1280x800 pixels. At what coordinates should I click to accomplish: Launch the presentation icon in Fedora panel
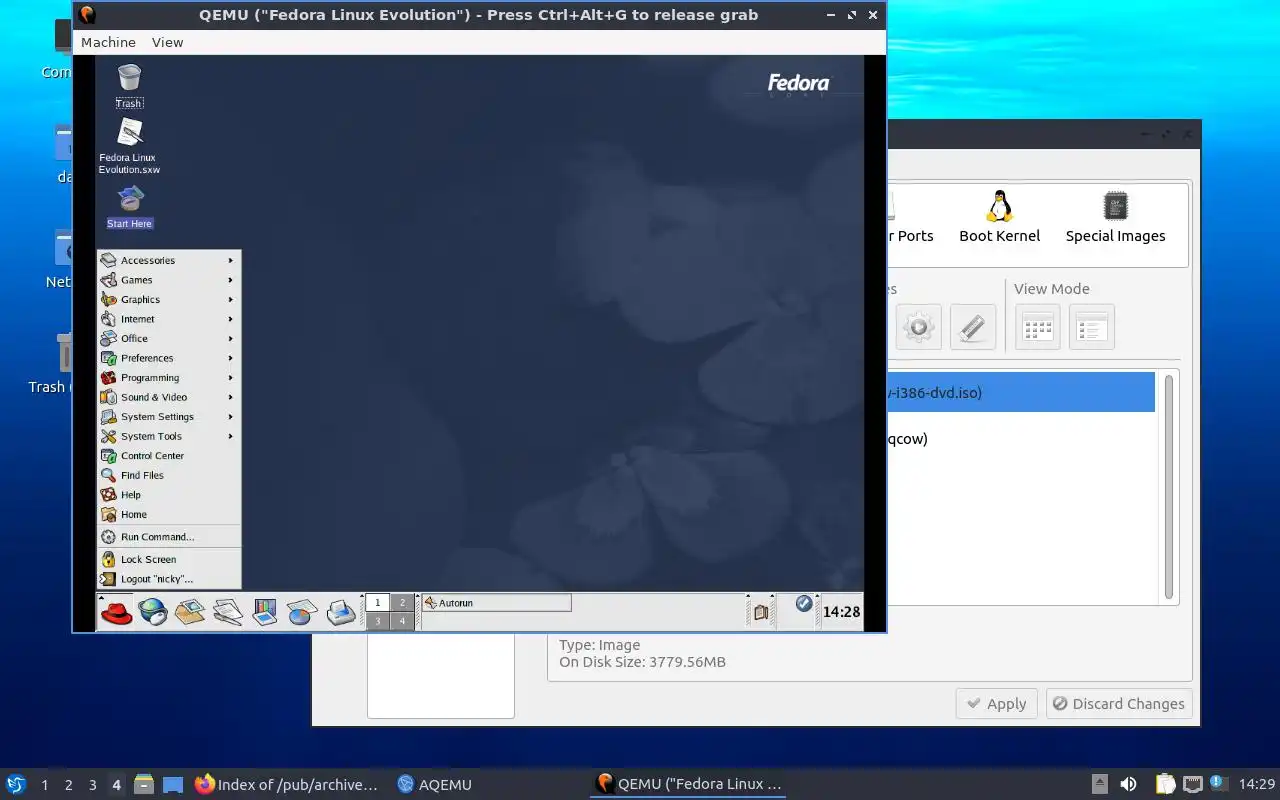pyautogui.click(x=264, y=611)
